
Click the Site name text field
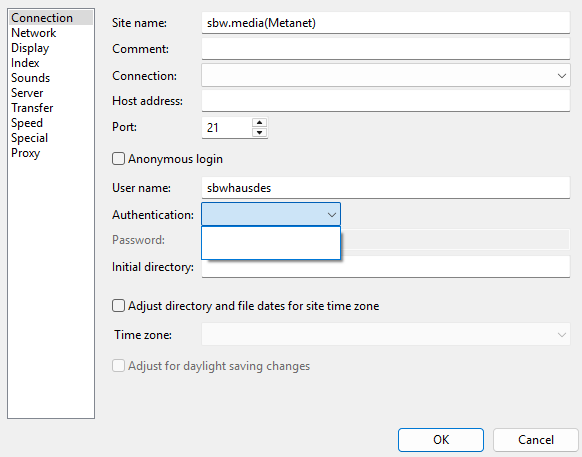[386, 23]
